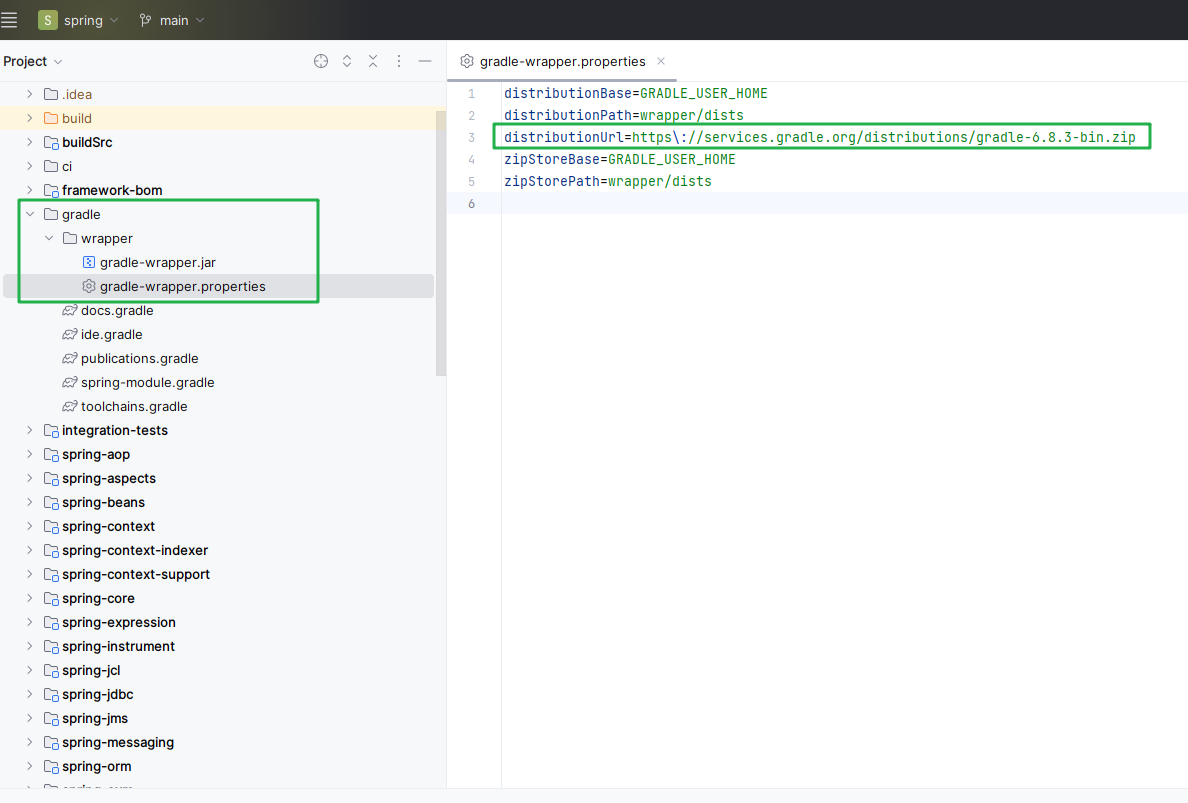Hide the Project tool window
The image size is (1188, 803).
tap(425, 61)
